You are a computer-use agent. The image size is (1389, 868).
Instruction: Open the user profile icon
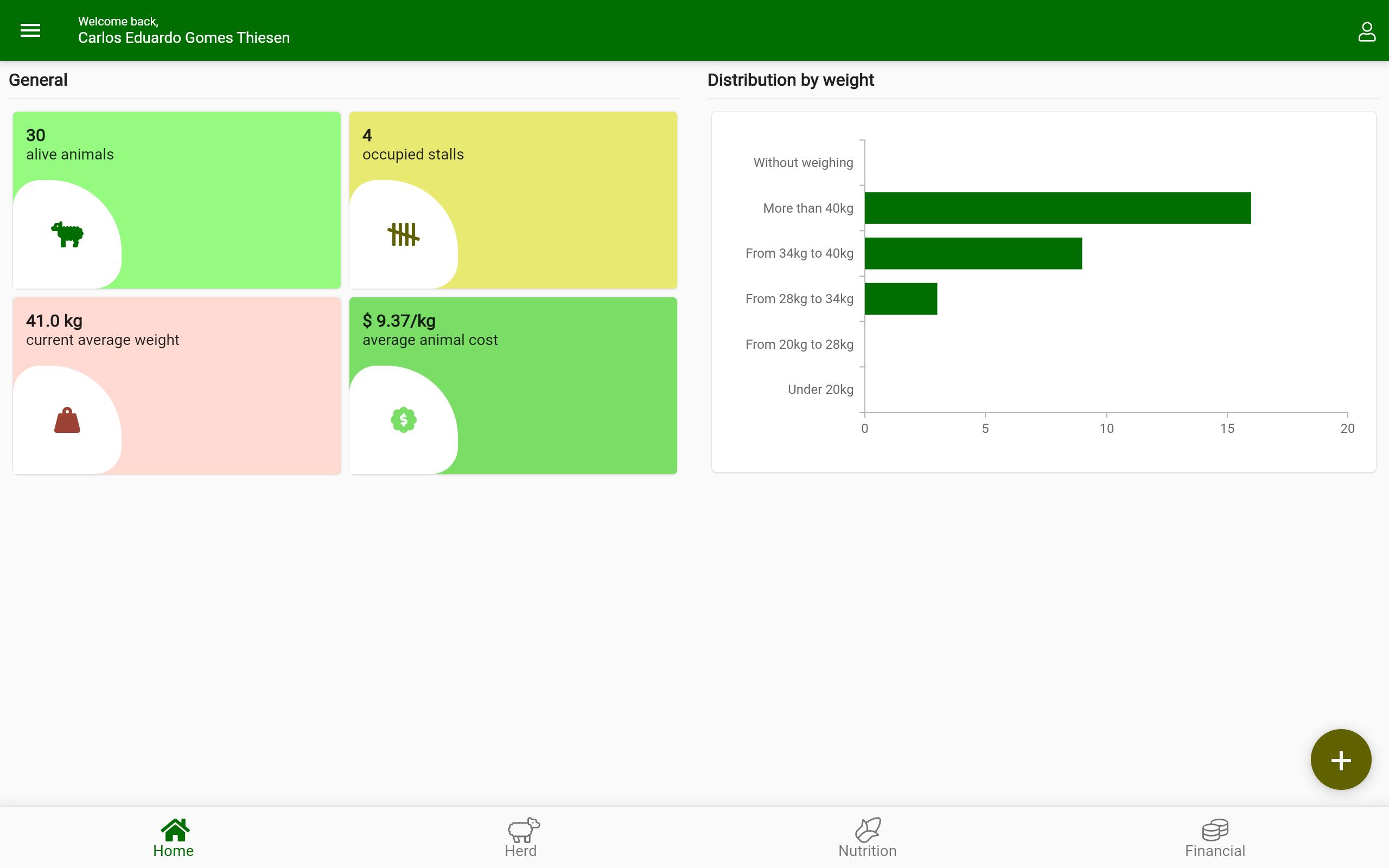click(1367, 31)
